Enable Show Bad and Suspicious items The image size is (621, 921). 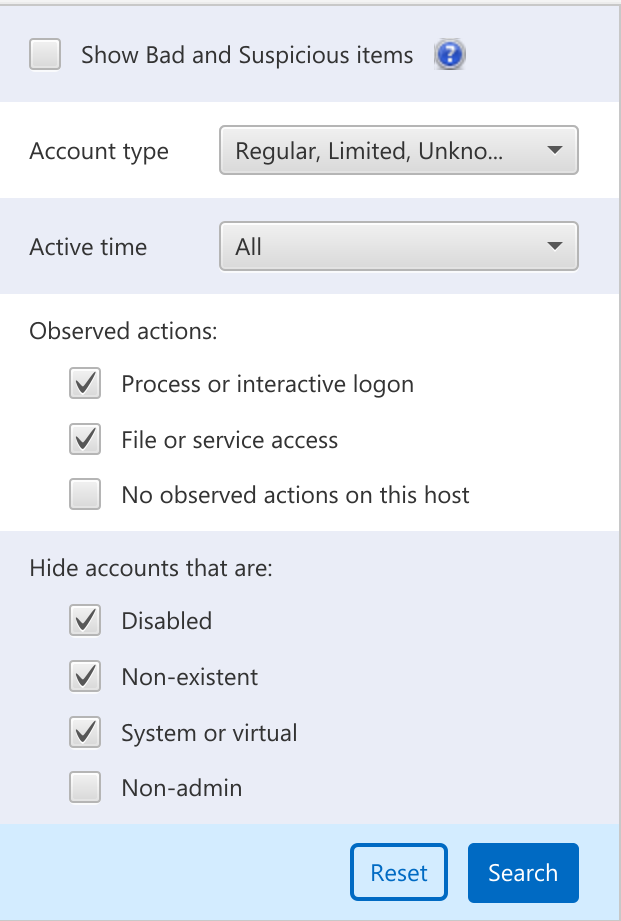(x=44, y=55)
